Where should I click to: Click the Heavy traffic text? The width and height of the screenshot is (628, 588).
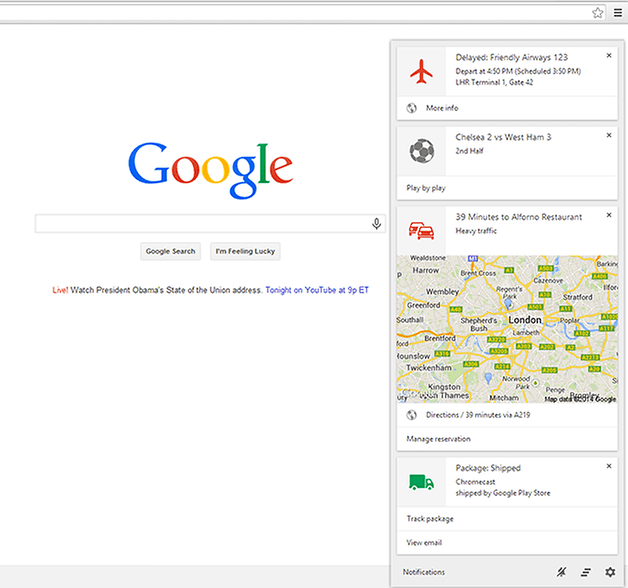[476, 231]
